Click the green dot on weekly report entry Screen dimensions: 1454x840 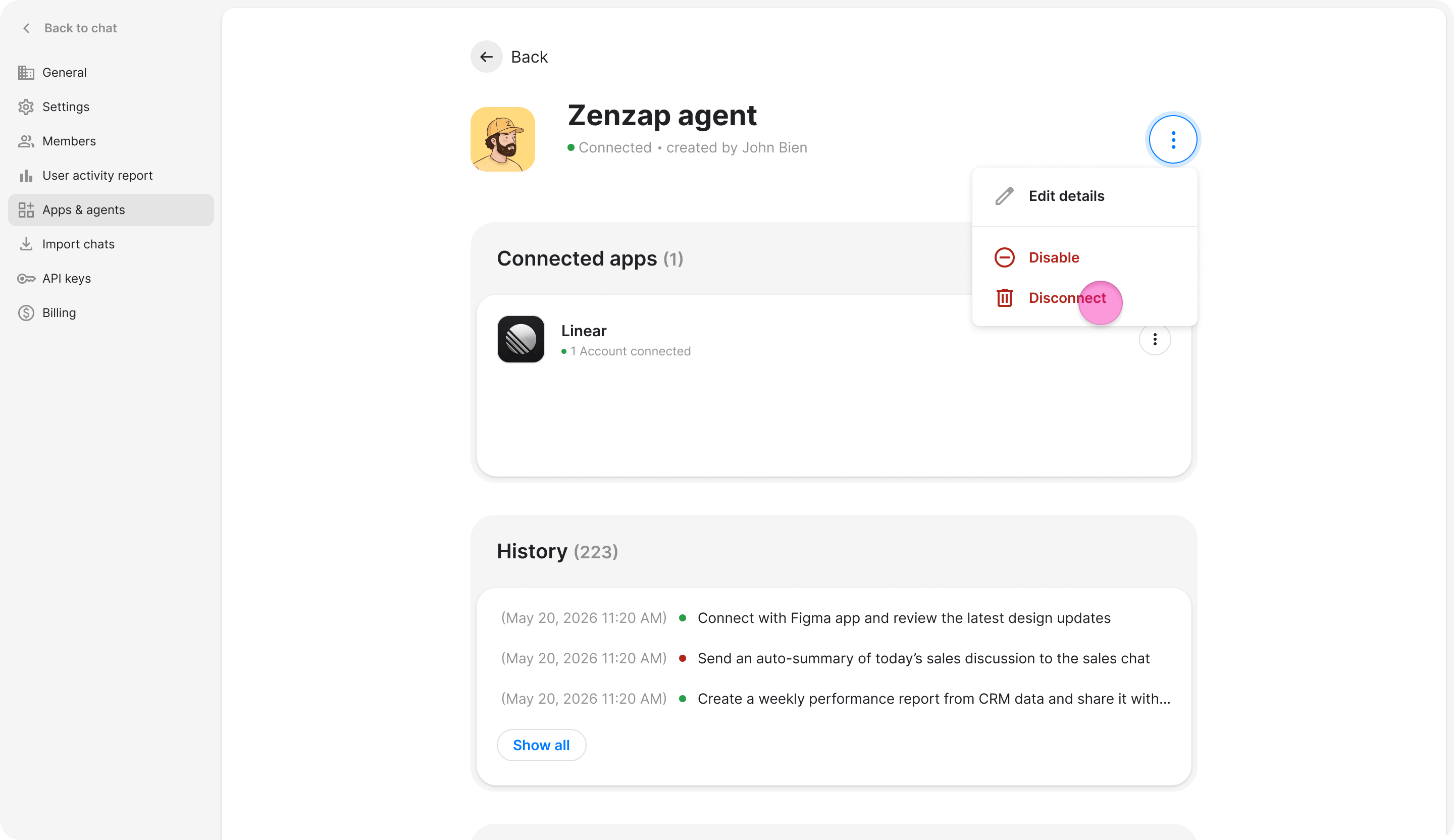[683, 699]
